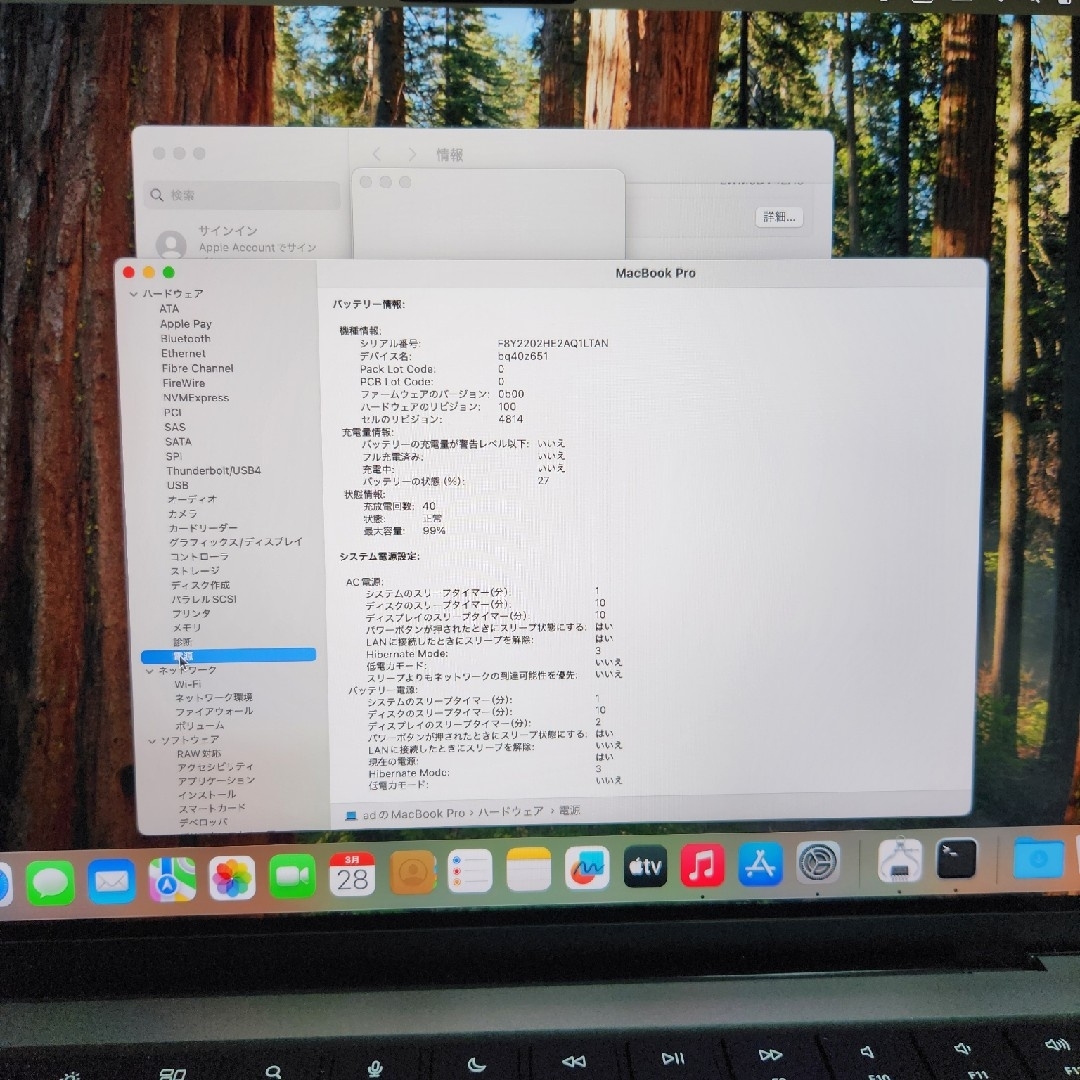The image size is (1080, 1080).
Task: Open the Mail app in the Dock
Action: tap(111, 880)
